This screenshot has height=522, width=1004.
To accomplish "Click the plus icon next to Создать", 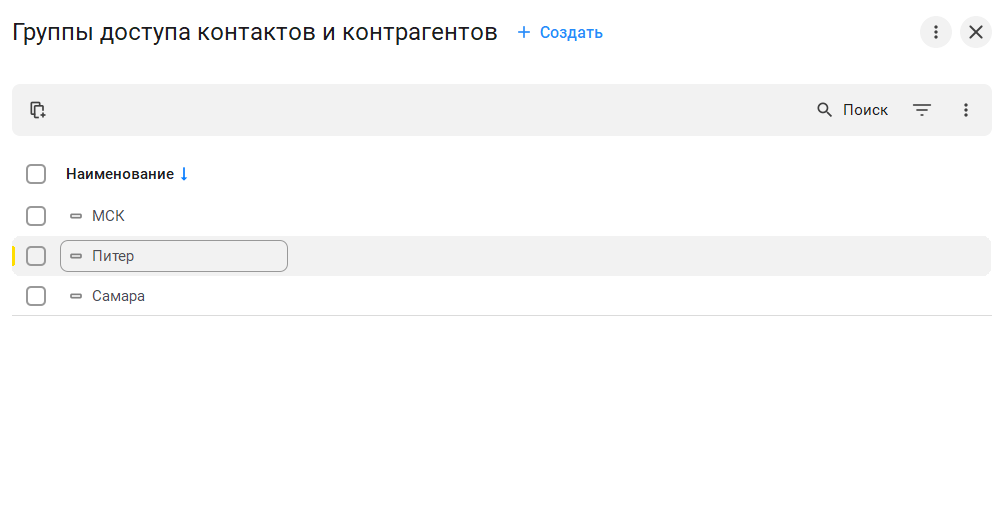I will tap(524, 32).
